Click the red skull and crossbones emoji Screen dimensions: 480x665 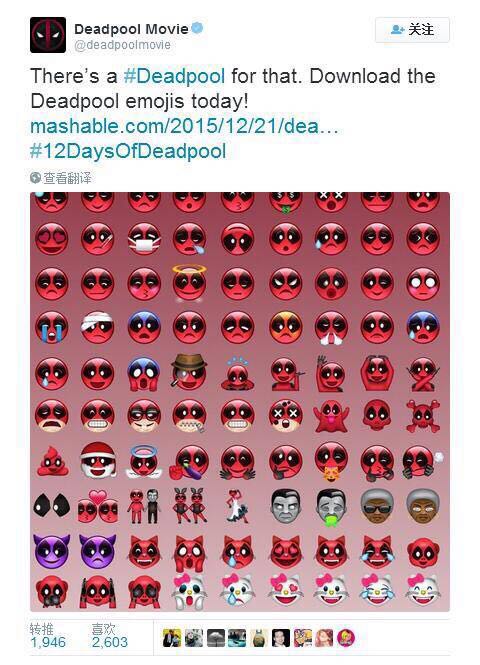(423, 416)
